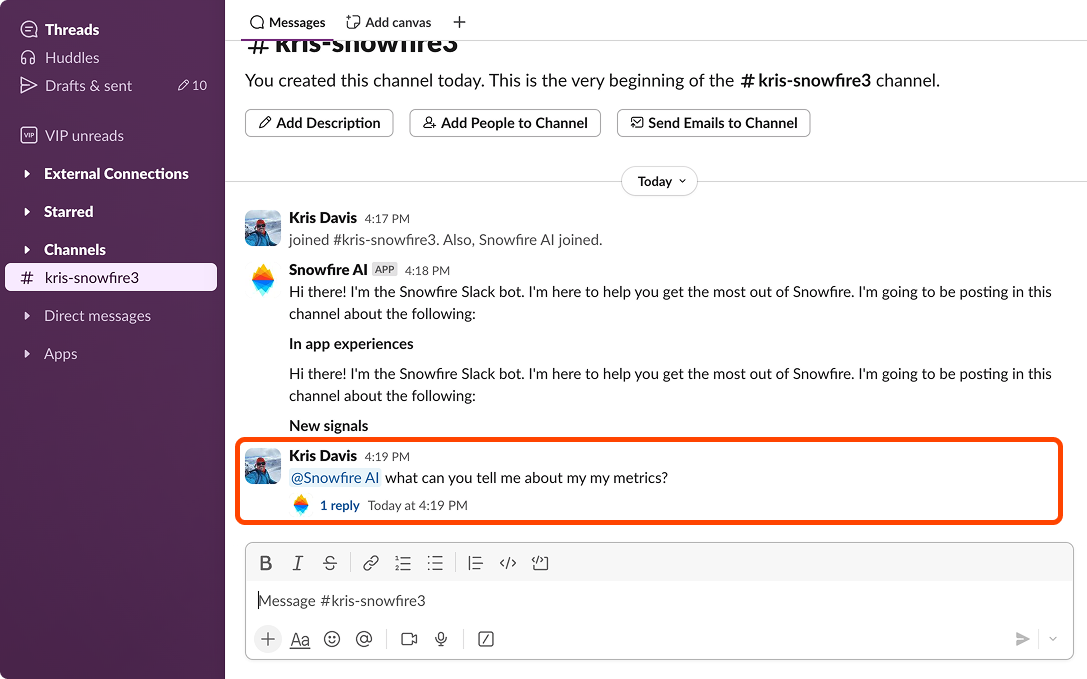Open Kris Davis avatar at 4:19 PM
This screenshot has width=1087, height=679.
coord(263,466)
